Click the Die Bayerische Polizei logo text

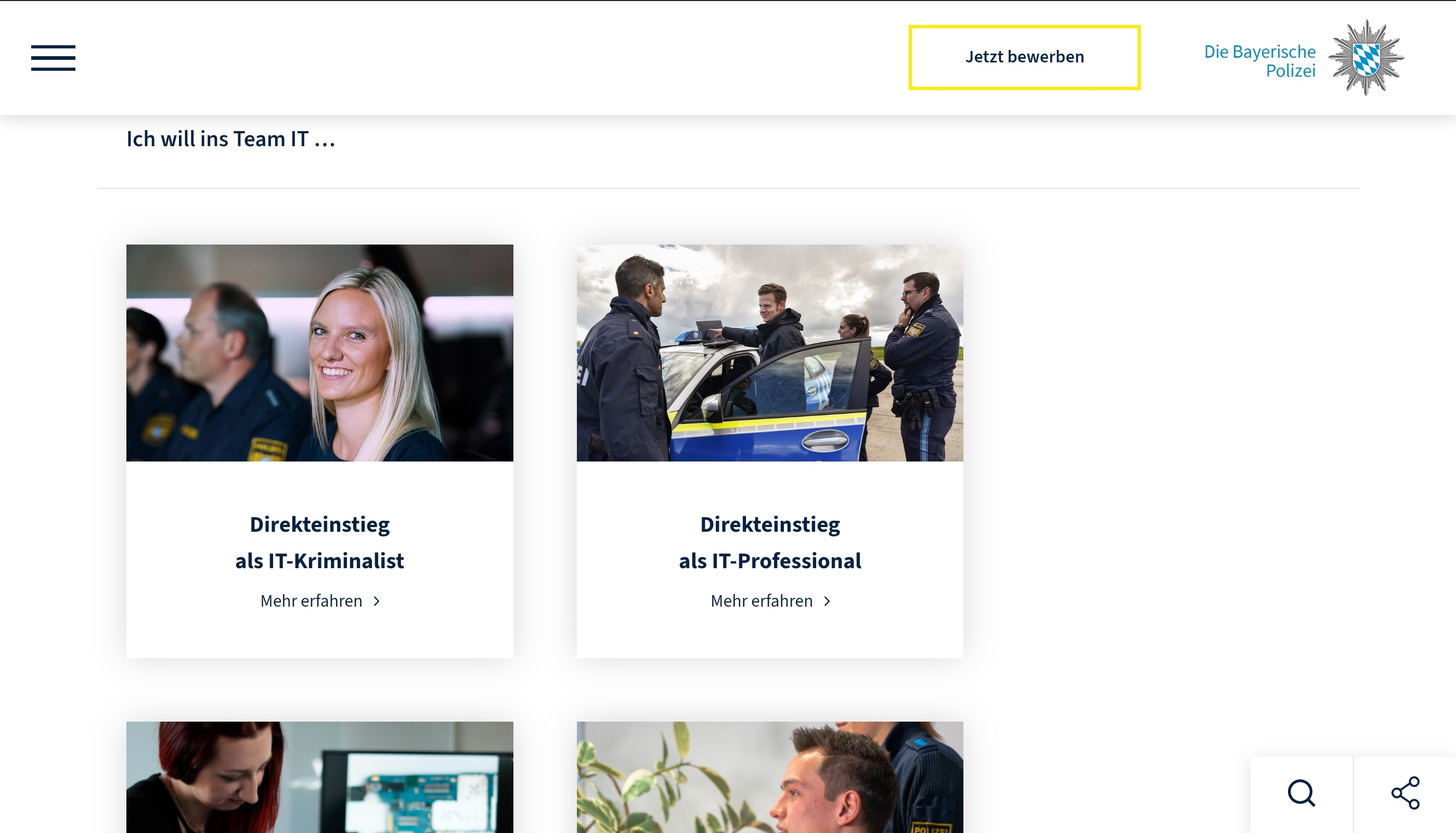coord(1259,61)
